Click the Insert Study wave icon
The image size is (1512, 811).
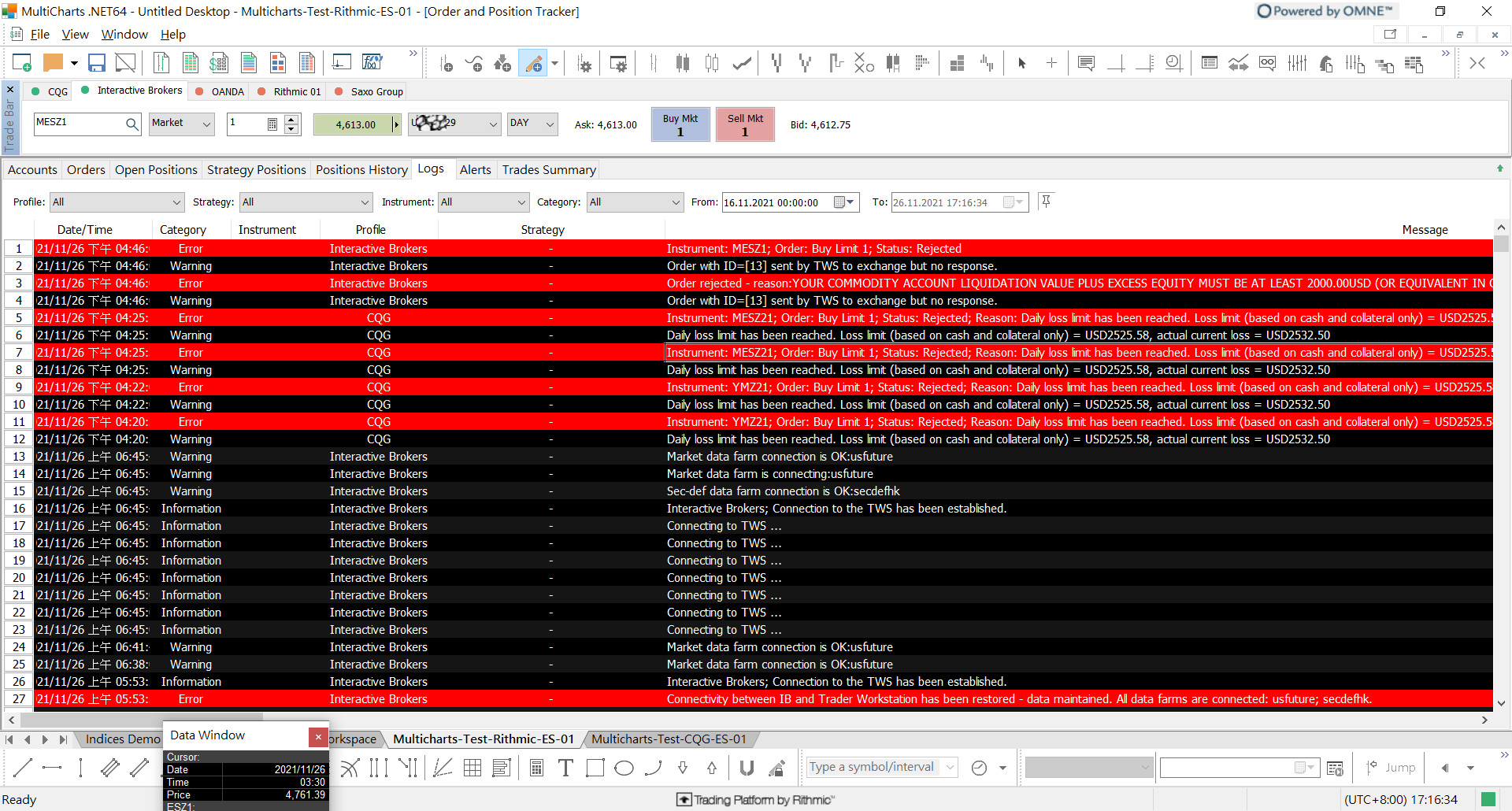474,64
